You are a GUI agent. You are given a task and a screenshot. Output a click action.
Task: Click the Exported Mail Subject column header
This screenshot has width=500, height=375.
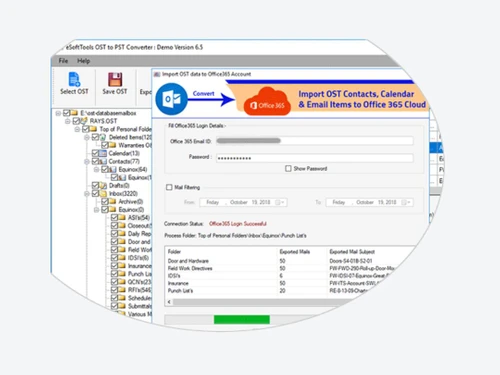(x=352, y=252)
